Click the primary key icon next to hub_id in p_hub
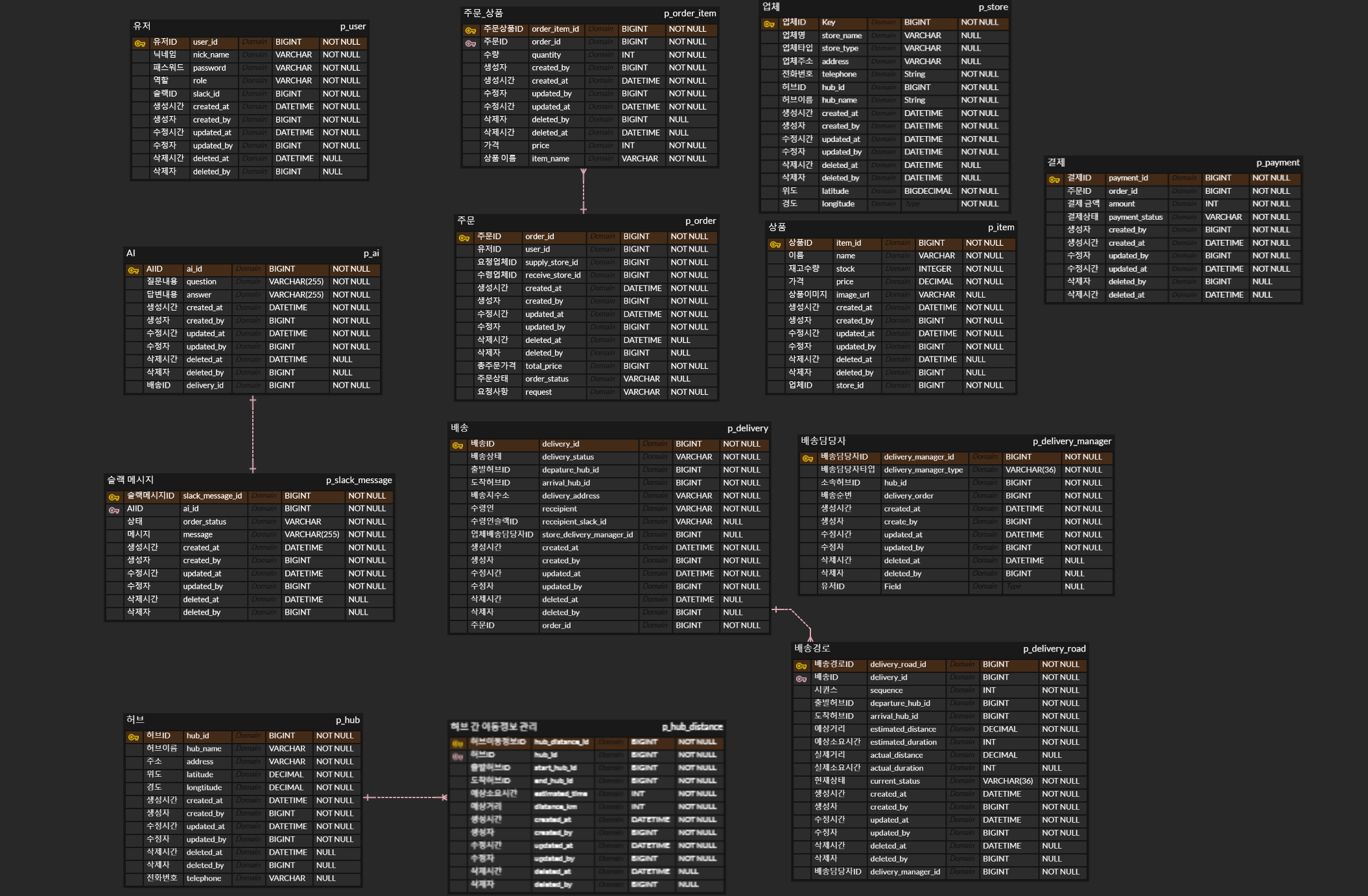 pyautogui.click(x=134, y=737)
